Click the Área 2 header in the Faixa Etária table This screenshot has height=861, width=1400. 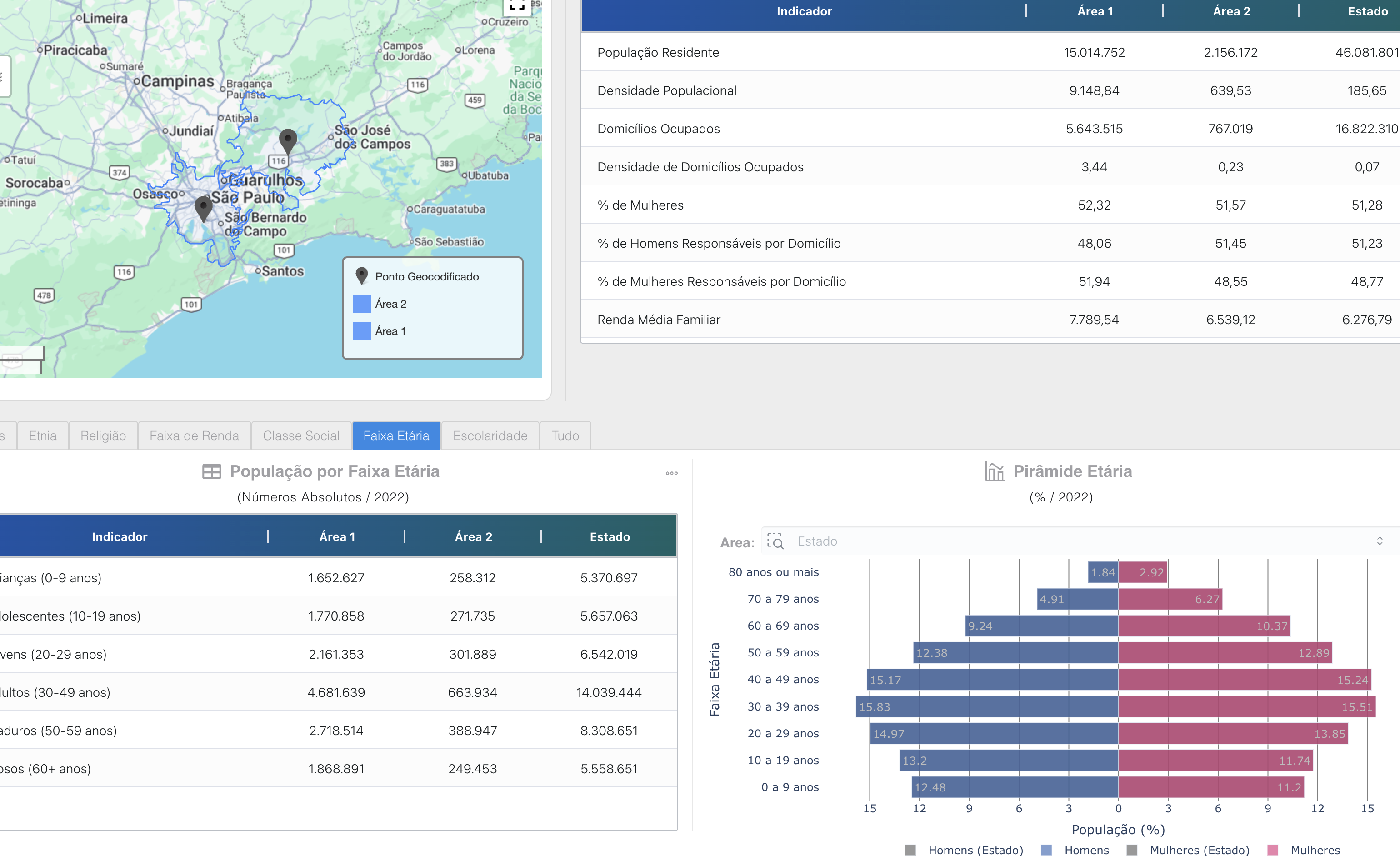[x=473, y=536]
